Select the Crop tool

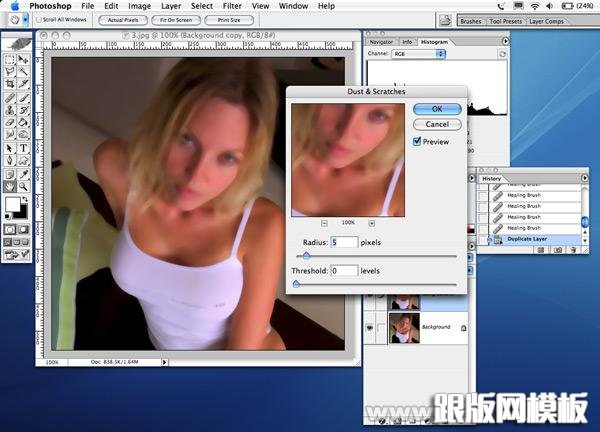[x=10, y=83]
